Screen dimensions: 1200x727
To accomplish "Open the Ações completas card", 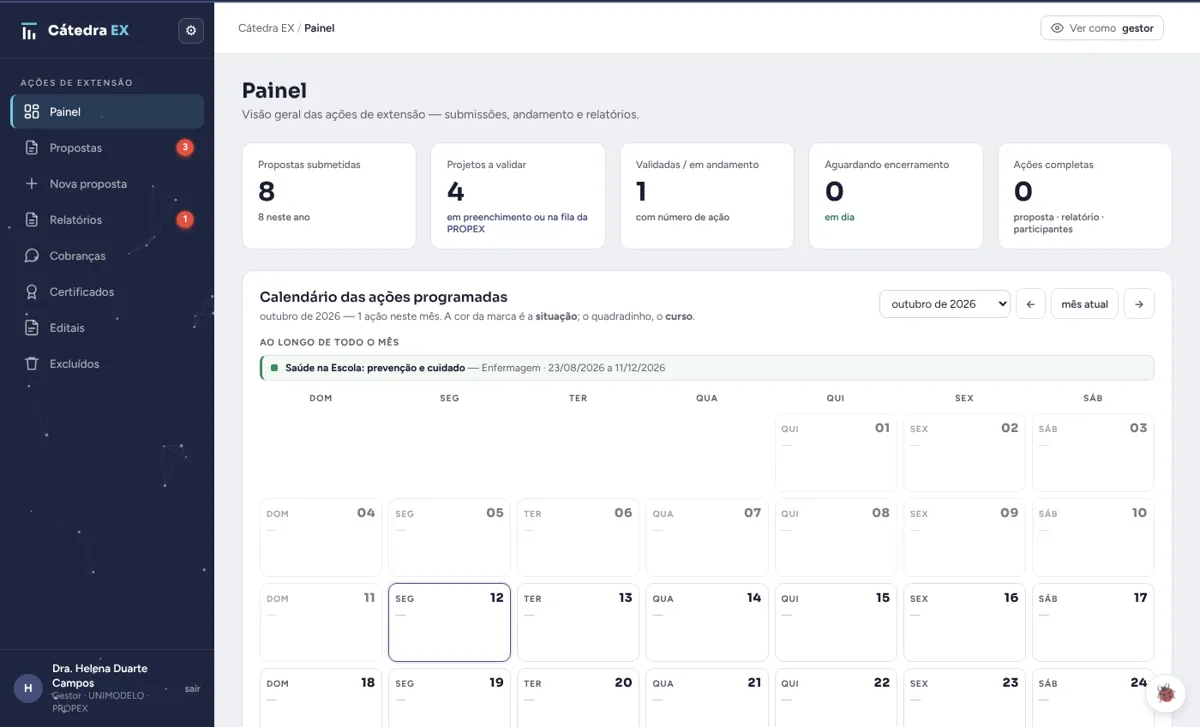I will coord(1085,196).
